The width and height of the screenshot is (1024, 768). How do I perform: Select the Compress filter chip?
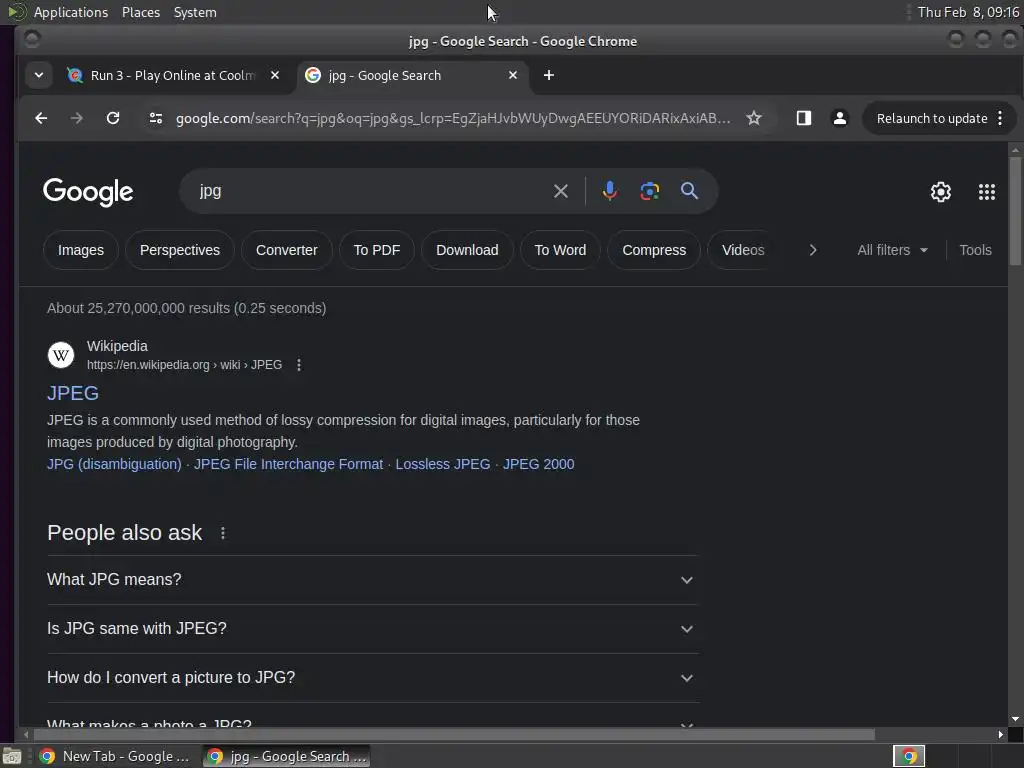coord(654,250)
